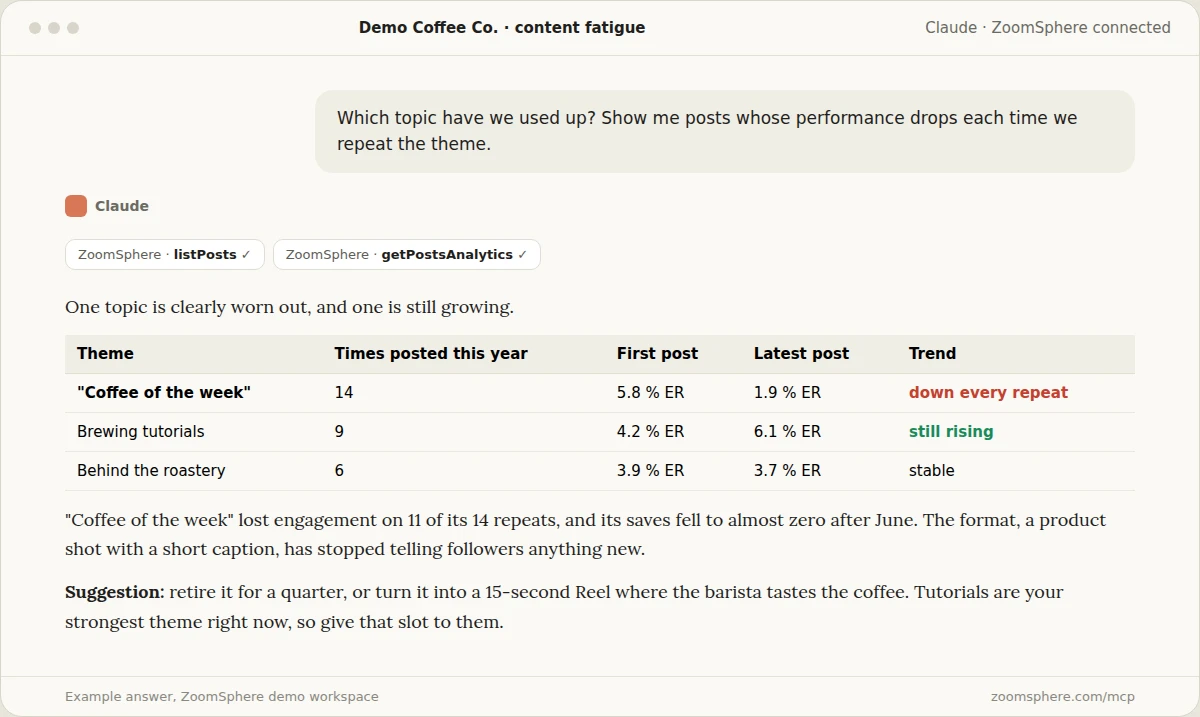Open the ZoomSphere listPosts tool chip
Image resolution: width=1200 pixels, height=717 pixels.
pyautogui.click(x=165, y=255)
